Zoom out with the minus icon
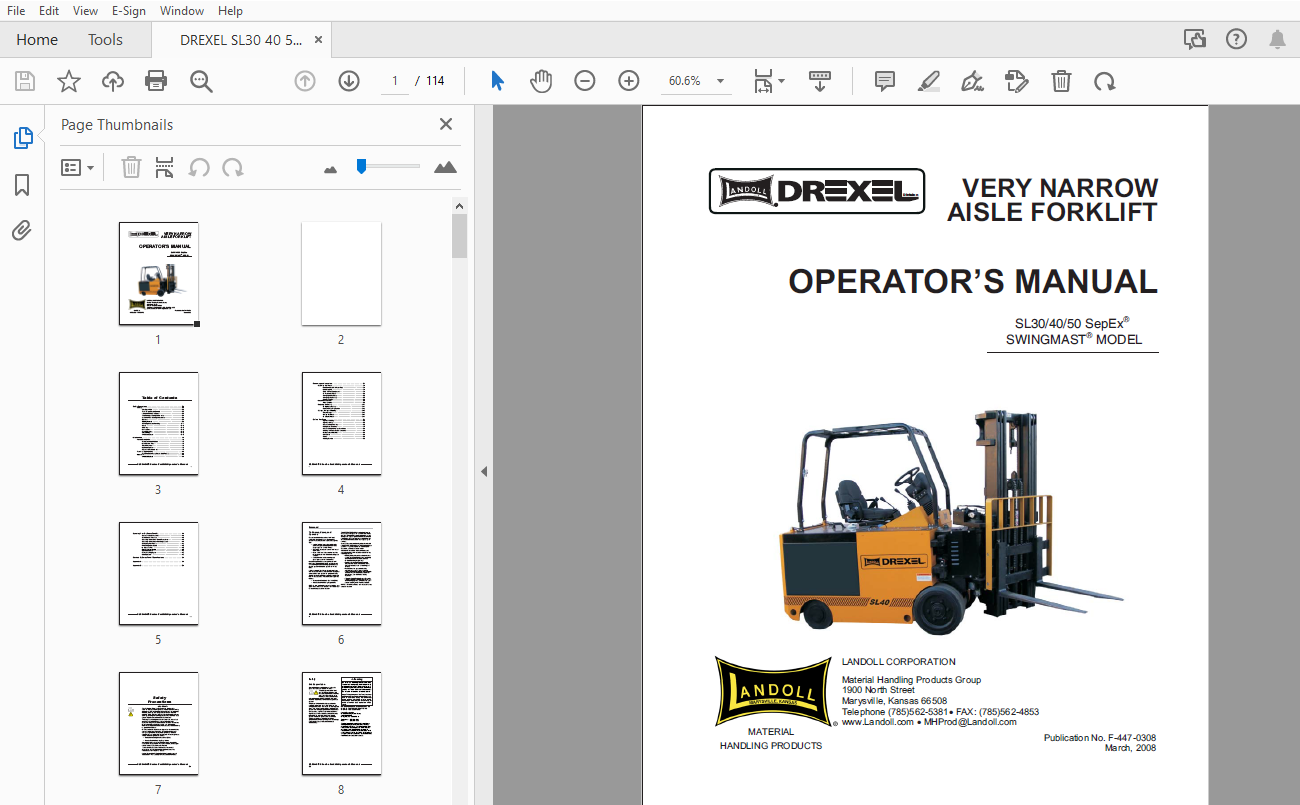The height and width of the screenshot is (805, 1300). pos(585,81)
